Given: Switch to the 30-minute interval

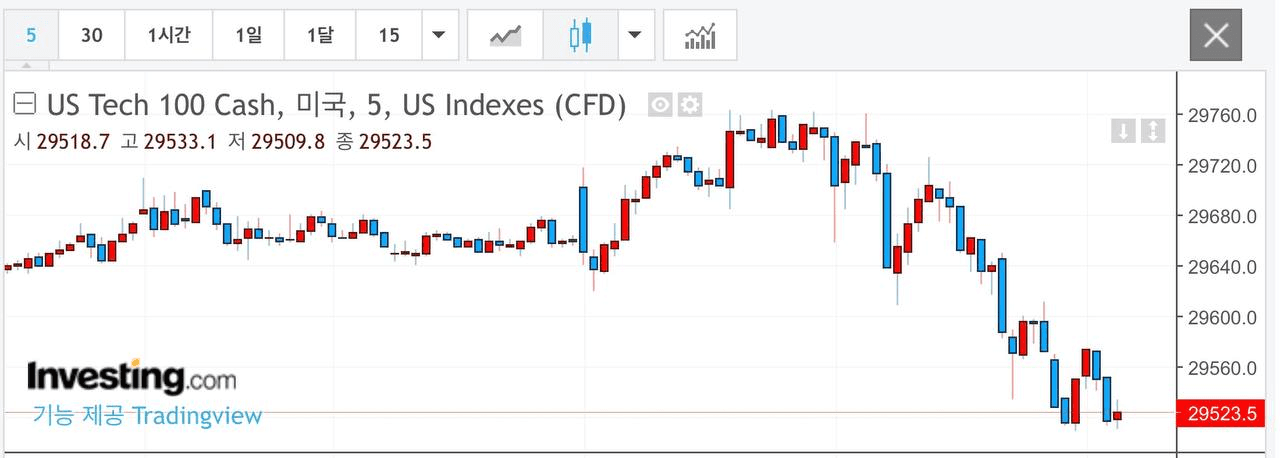Looking at the screenshot, I should point(91,35).
